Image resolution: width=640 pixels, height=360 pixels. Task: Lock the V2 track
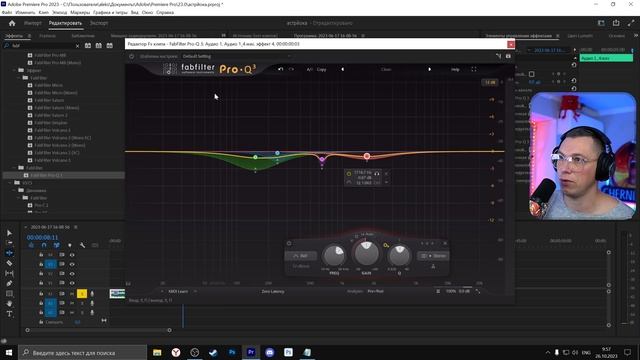(x=41, y=273)
